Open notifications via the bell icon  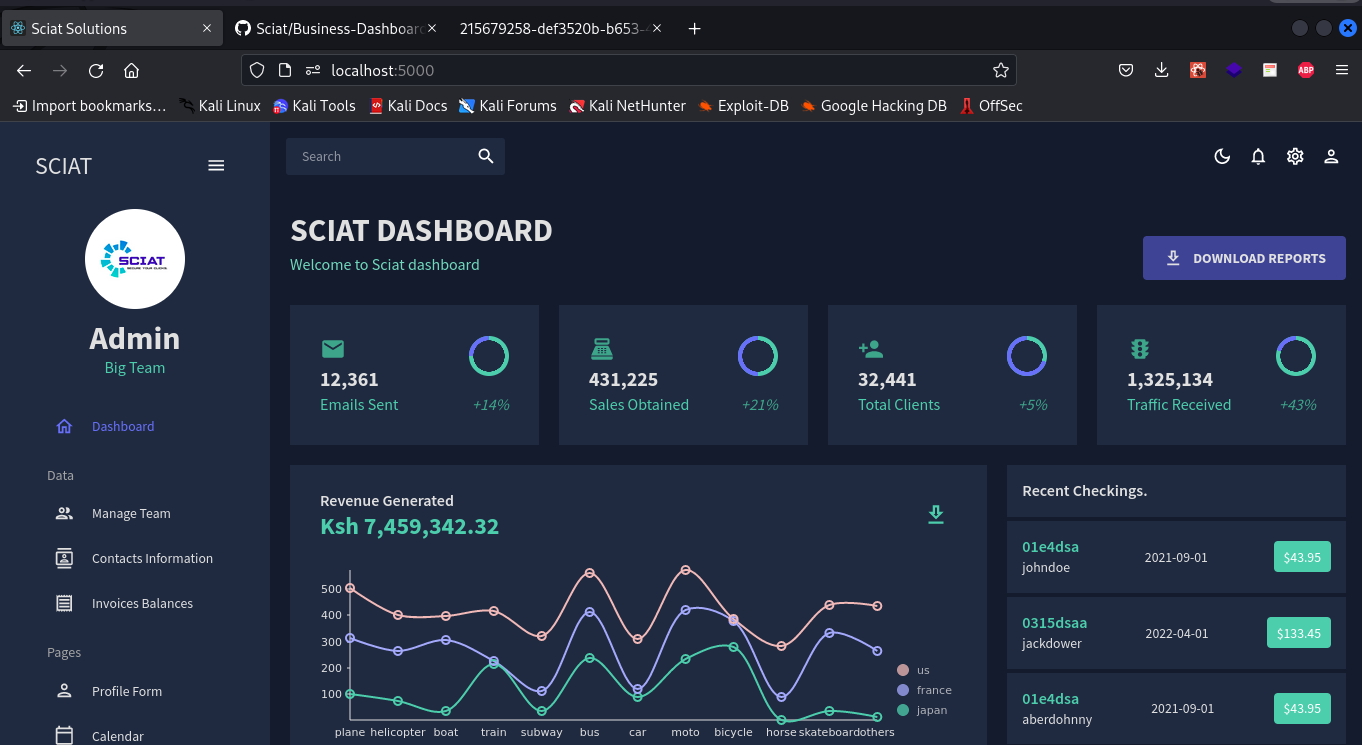1258,156
